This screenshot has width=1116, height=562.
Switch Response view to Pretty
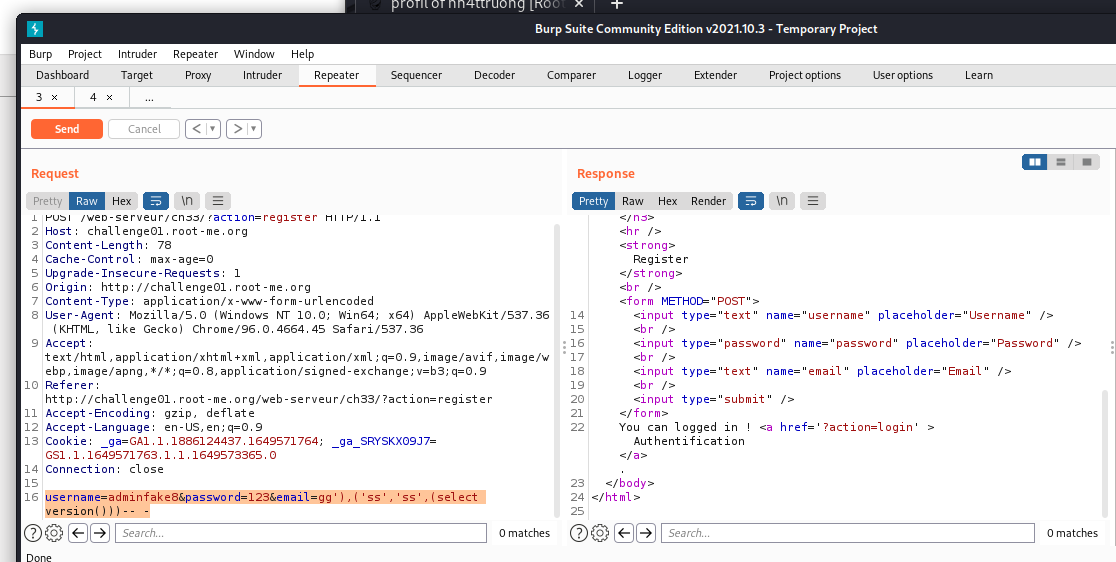594,201
